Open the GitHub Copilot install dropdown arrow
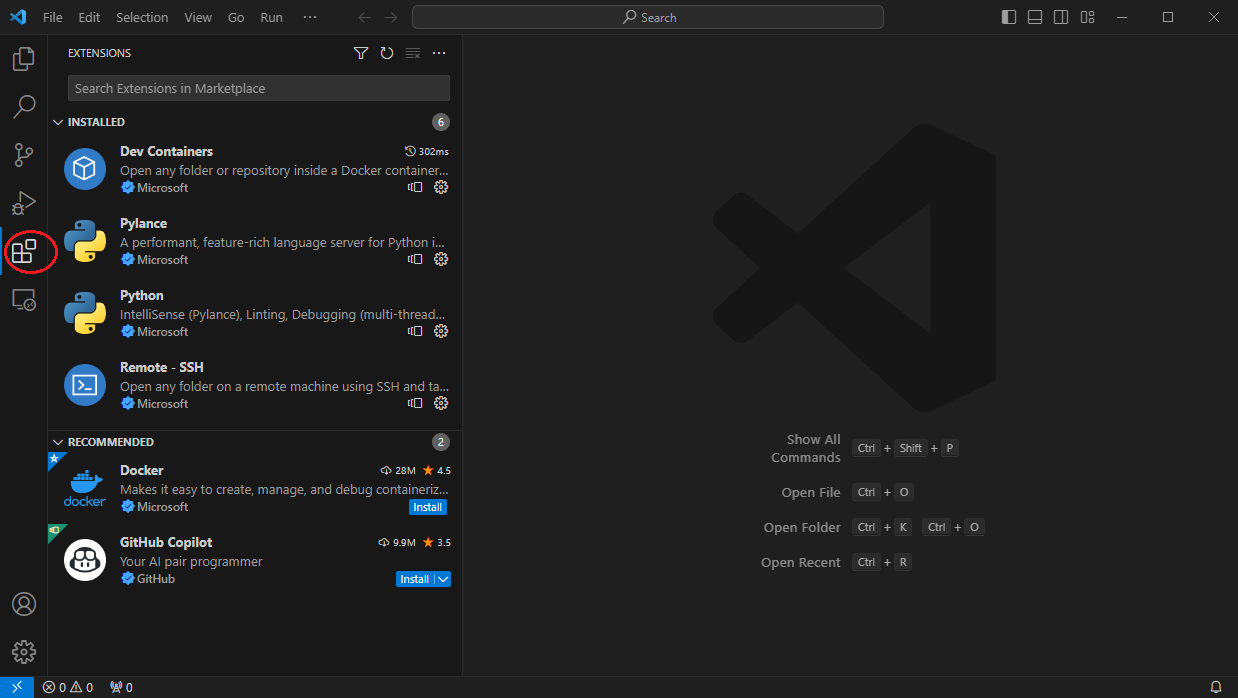 (443, 579)
